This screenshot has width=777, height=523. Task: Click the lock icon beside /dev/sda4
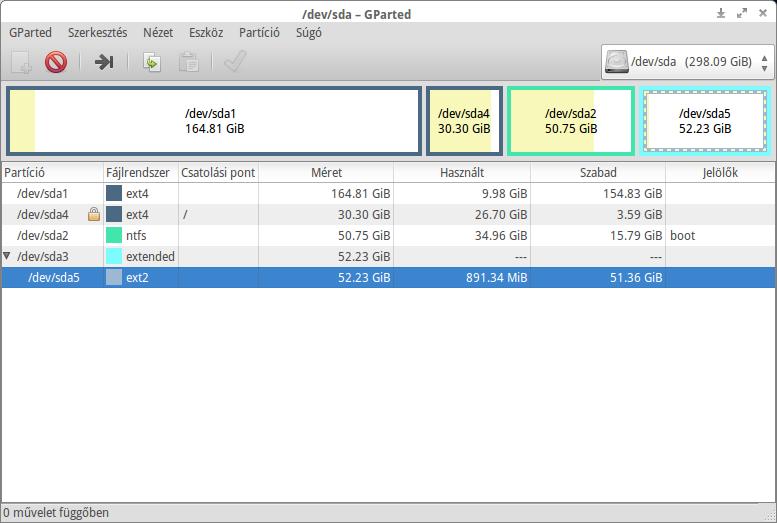94,214
